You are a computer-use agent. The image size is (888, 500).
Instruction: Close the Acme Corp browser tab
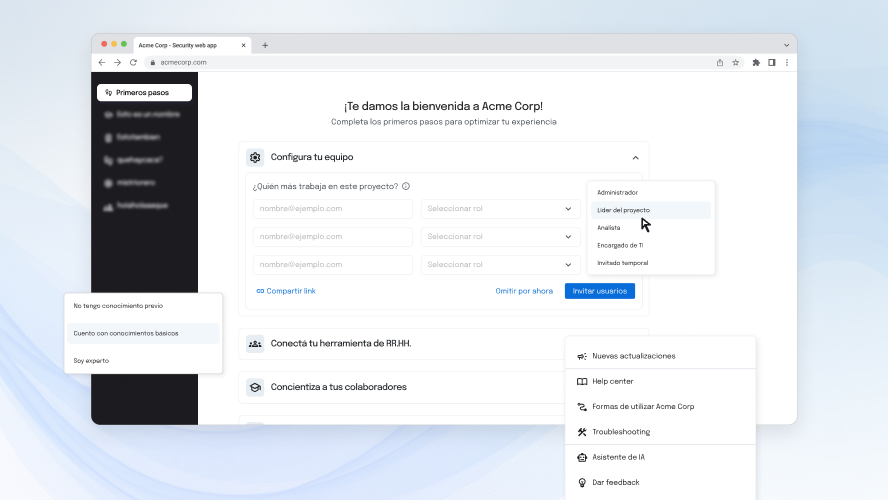244,45
